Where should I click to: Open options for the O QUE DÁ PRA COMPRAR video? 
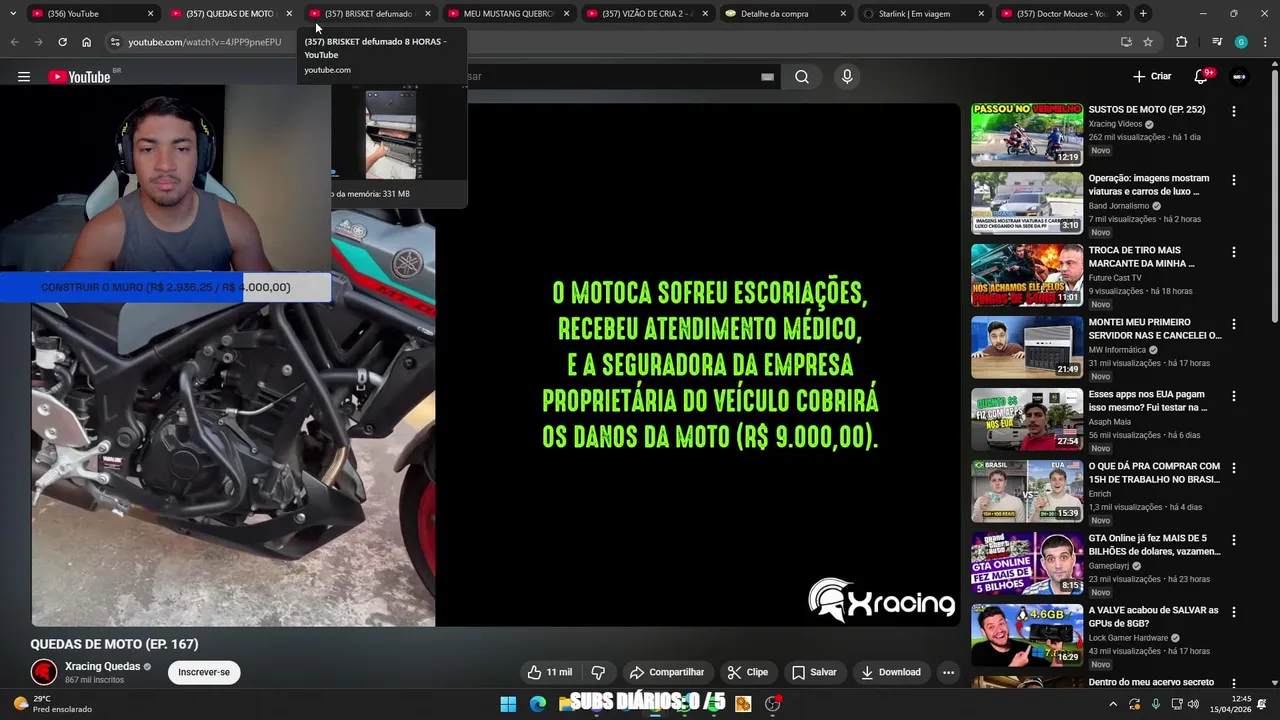[x=1233, y=469]
